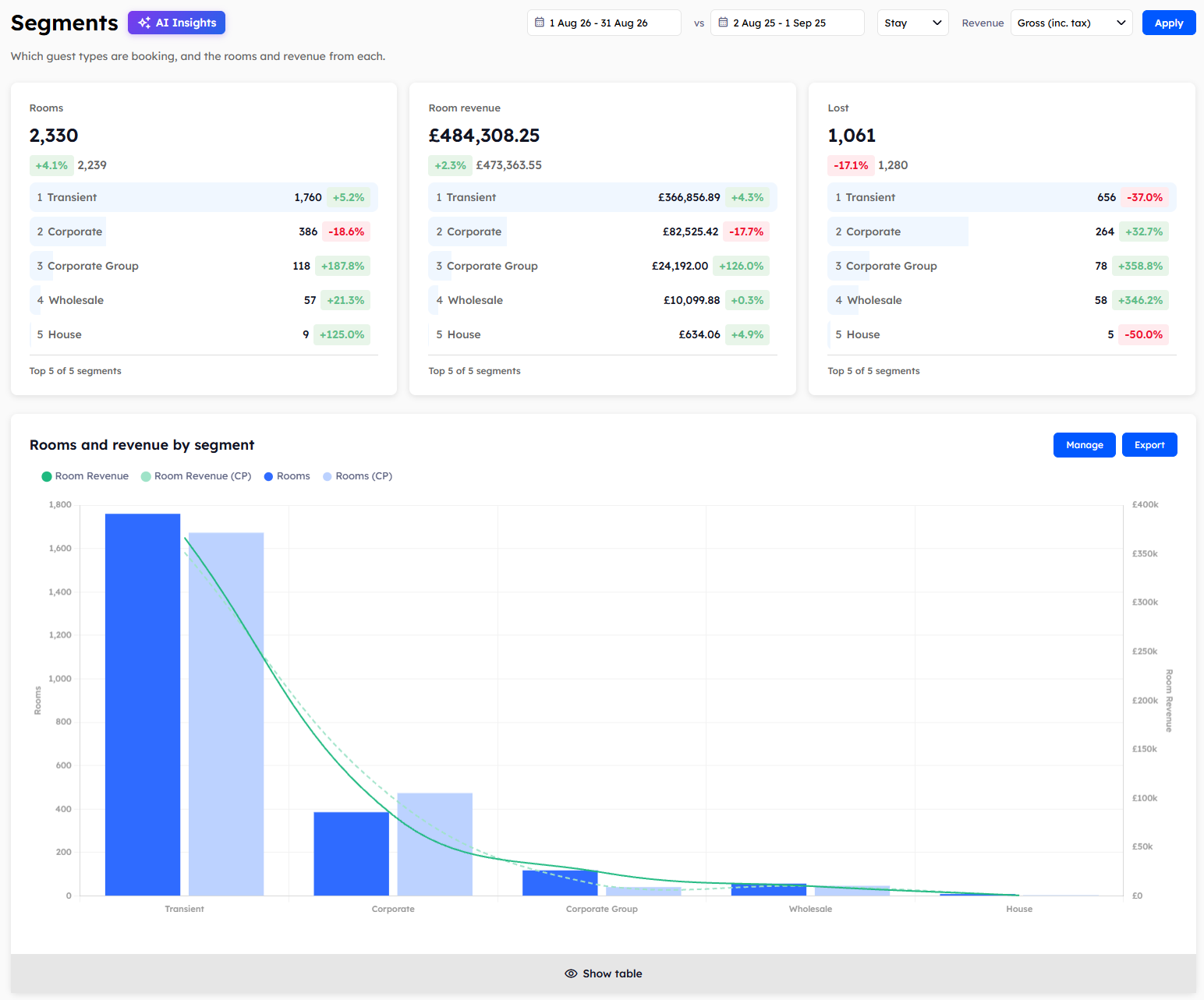Click the 2,330 rooms total
This screenshot has height=1000, width=1204.
click(x=54, y=136)
